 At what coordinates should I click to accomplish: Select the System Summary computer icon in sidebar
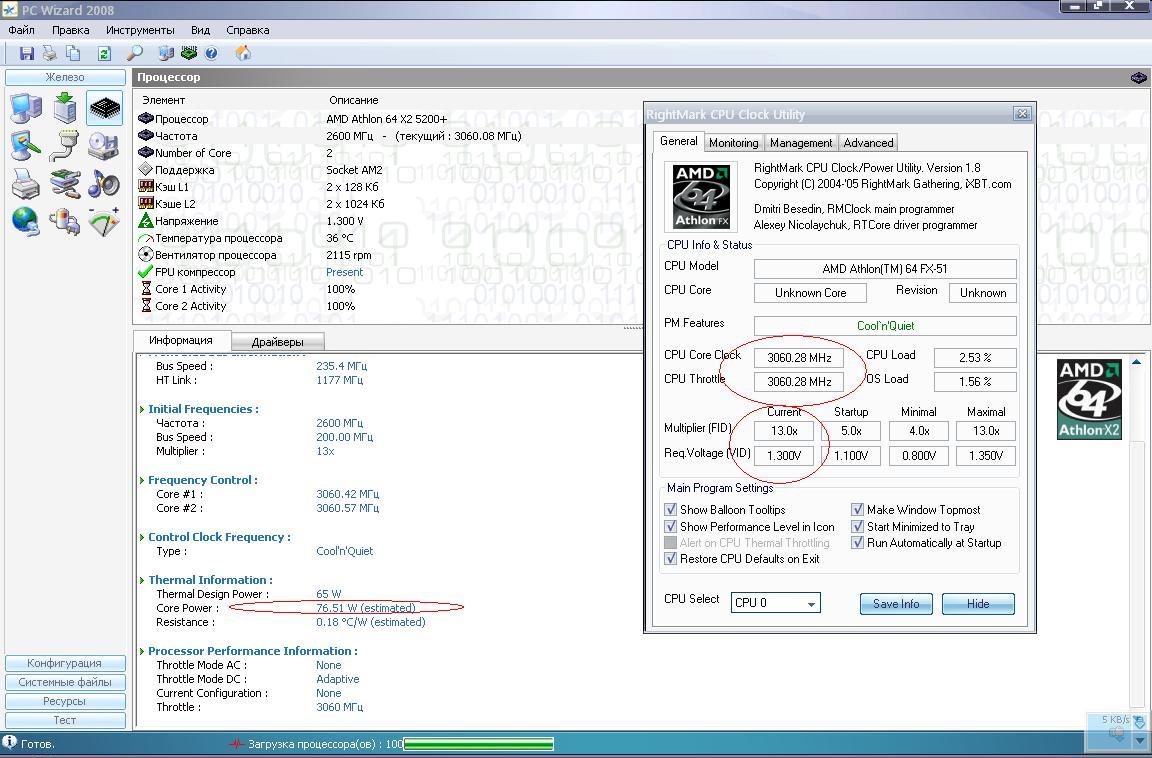tap(26, 108)
